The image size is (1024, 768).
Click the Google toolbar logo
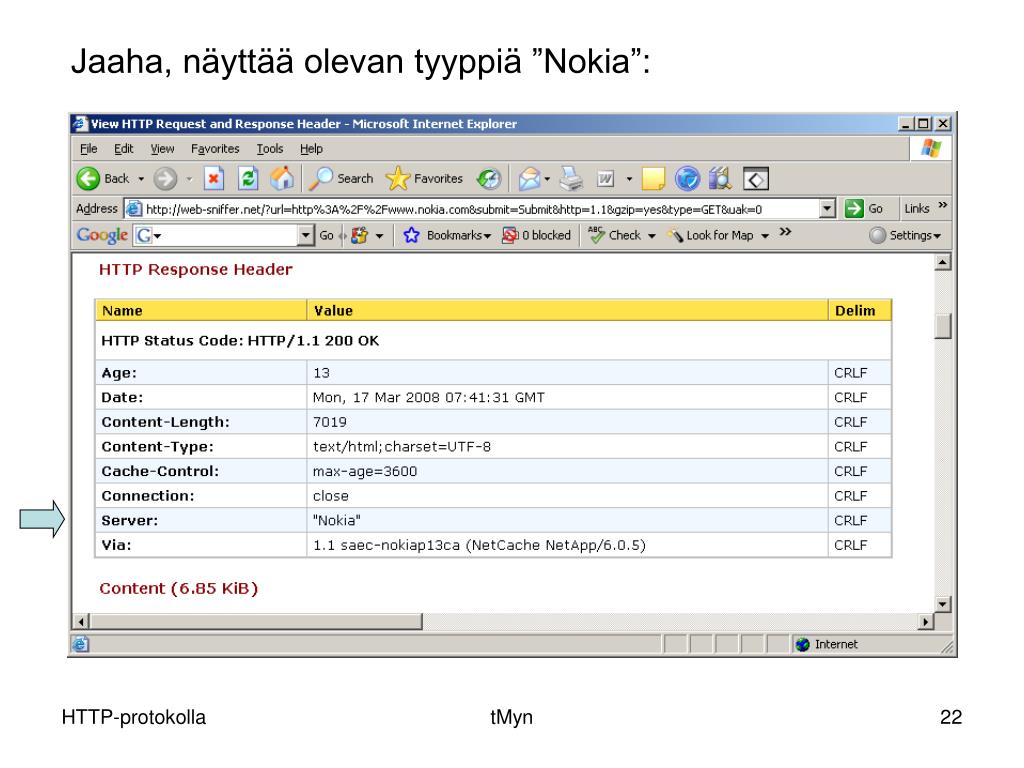(102, 235)
